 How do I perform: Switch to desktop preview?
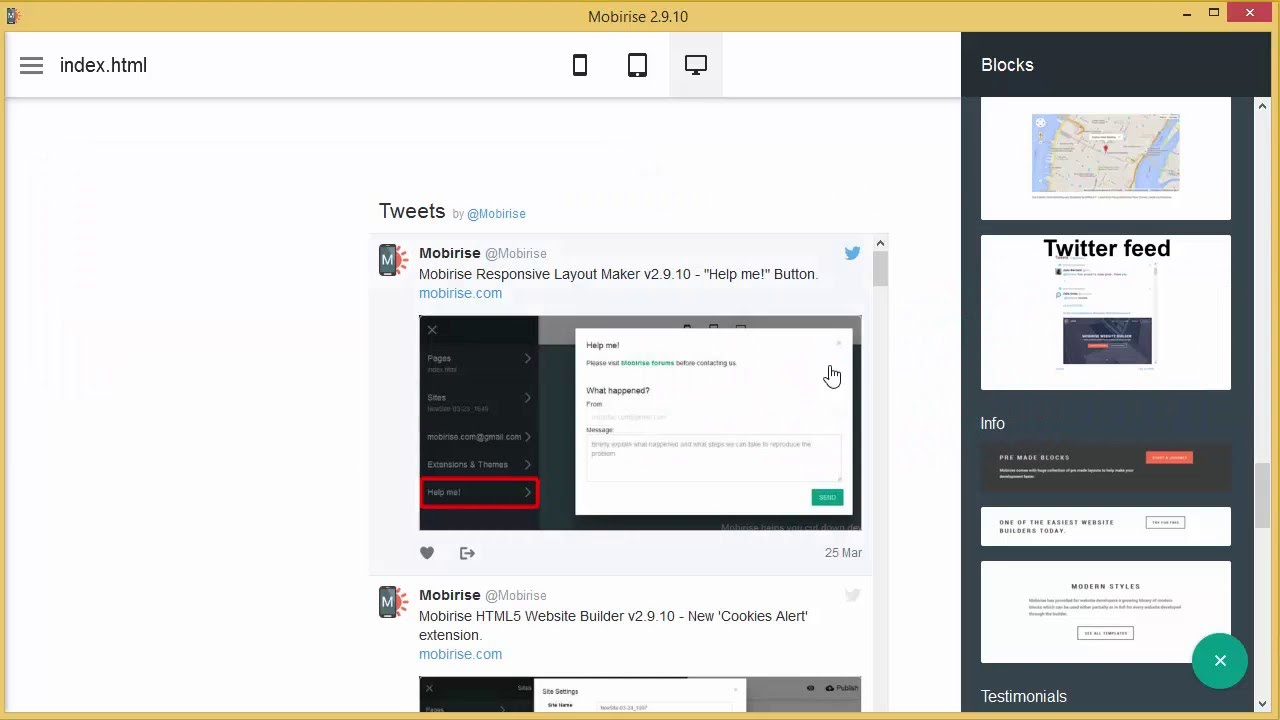coord(696,65)
